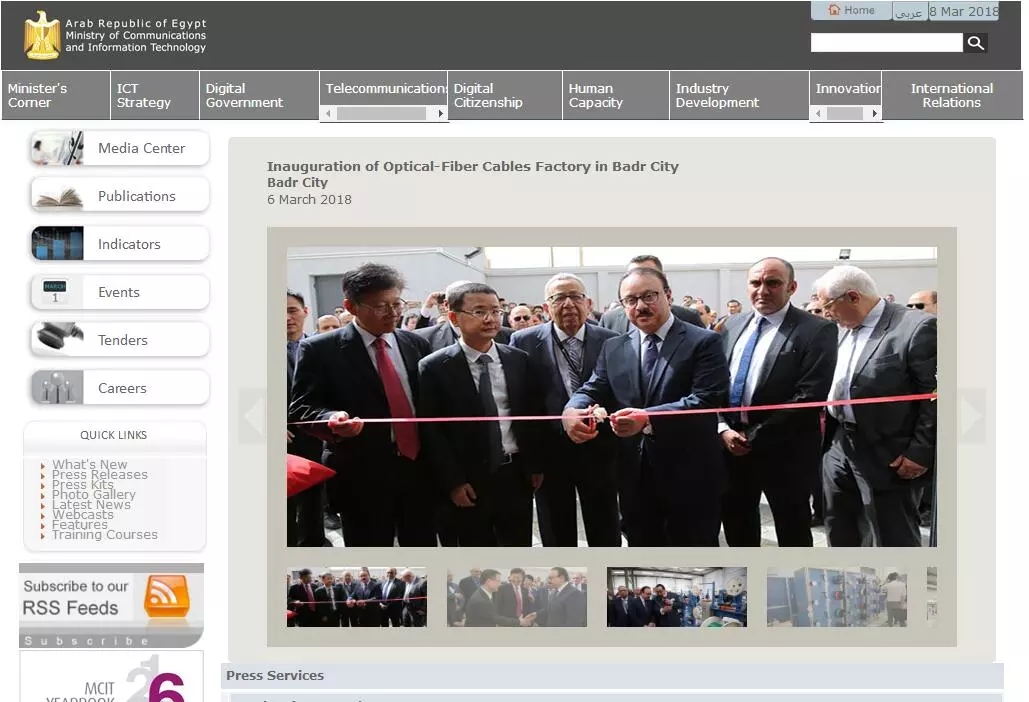Click the Indicators chart icon
The height and width of the screenshot is (702, 1029).
(58, 244)
